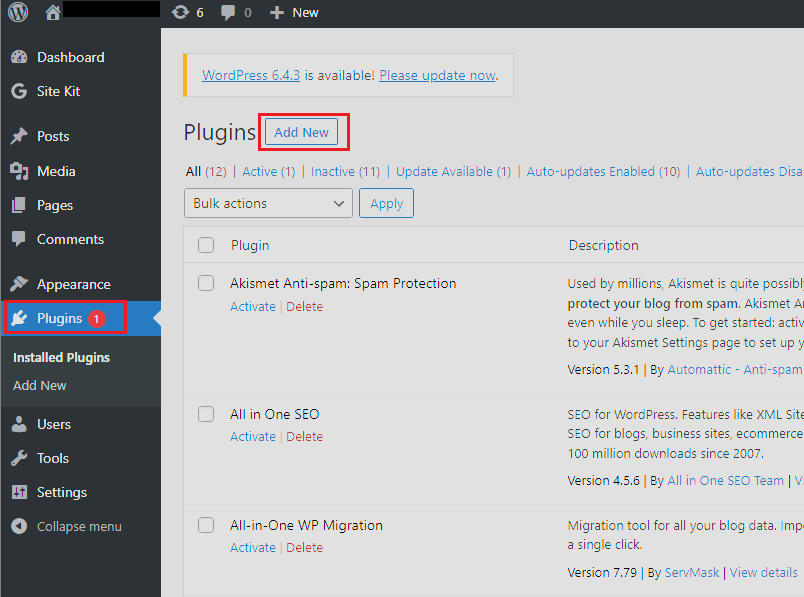The width and height of the screenshot is (804, 597).
Task: Open the Appearance menu
Action: pyautogui.click(x=73, y=284)
